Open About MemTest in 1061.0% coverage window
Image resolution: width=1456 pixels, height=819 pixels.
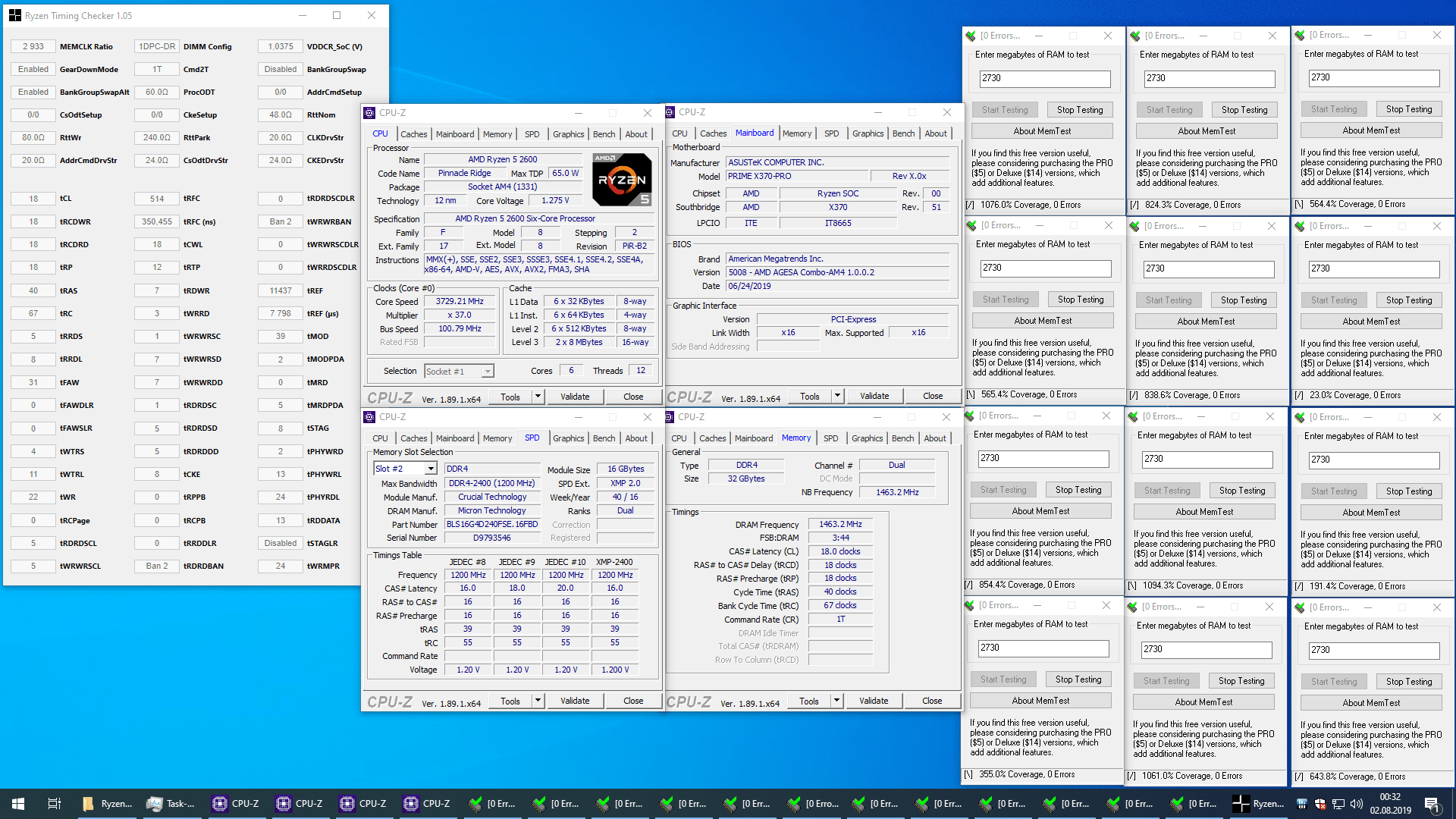pyautogui.click(x=1204, y=702)
